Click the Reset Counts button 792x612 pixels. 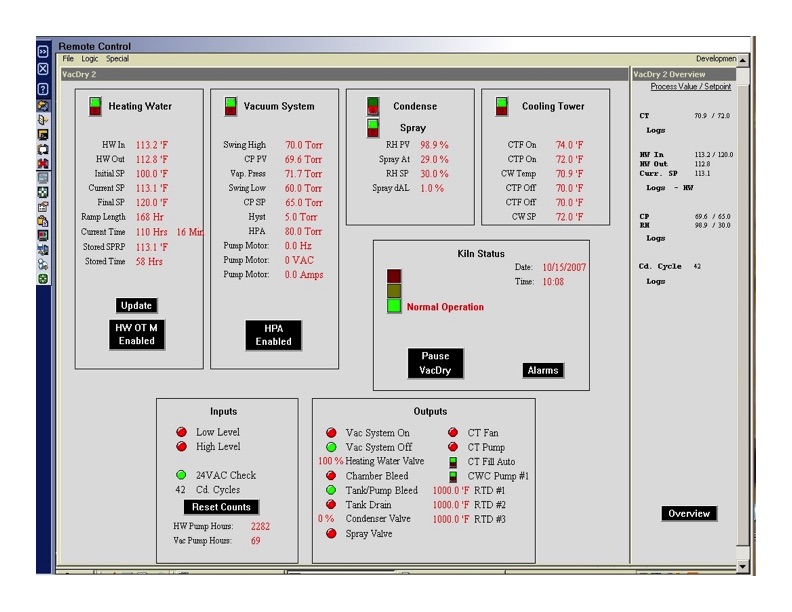coord(222,507)
